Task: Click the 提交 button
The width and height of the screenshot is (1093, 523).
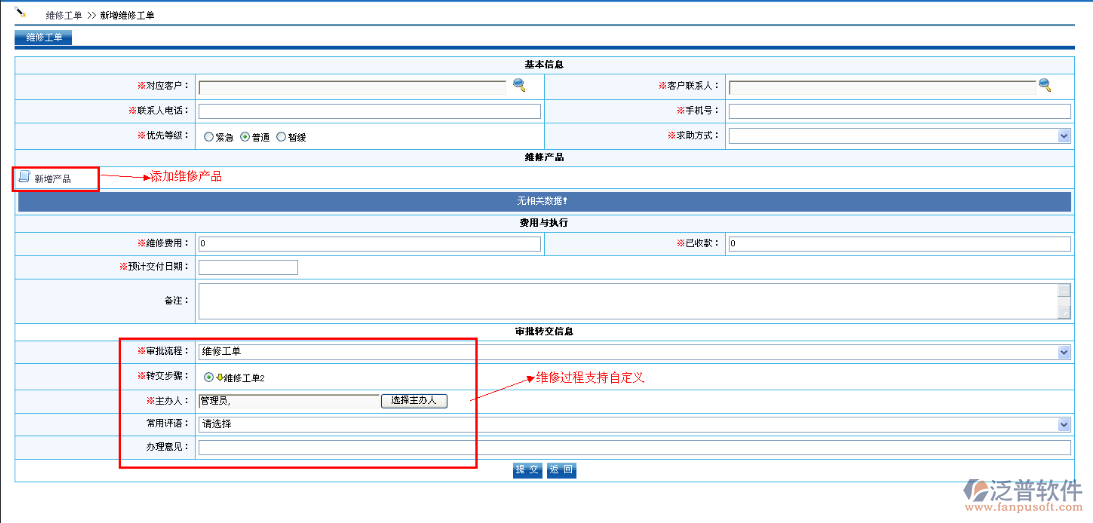Action: tap(527, 470)
